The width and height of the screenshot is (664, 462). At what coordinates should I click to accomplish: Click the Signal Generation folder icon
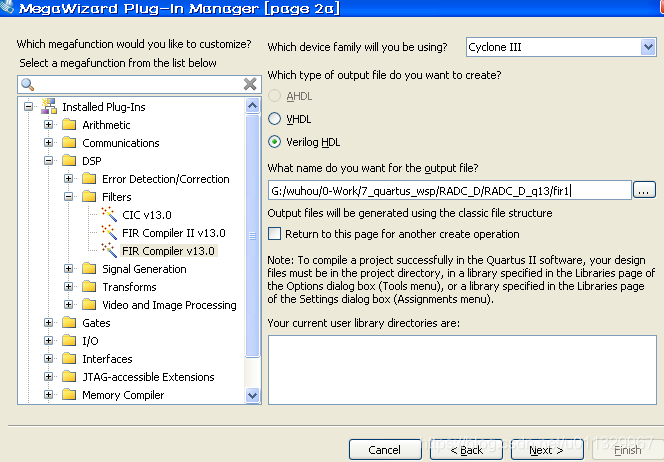(x=89, y=268)
